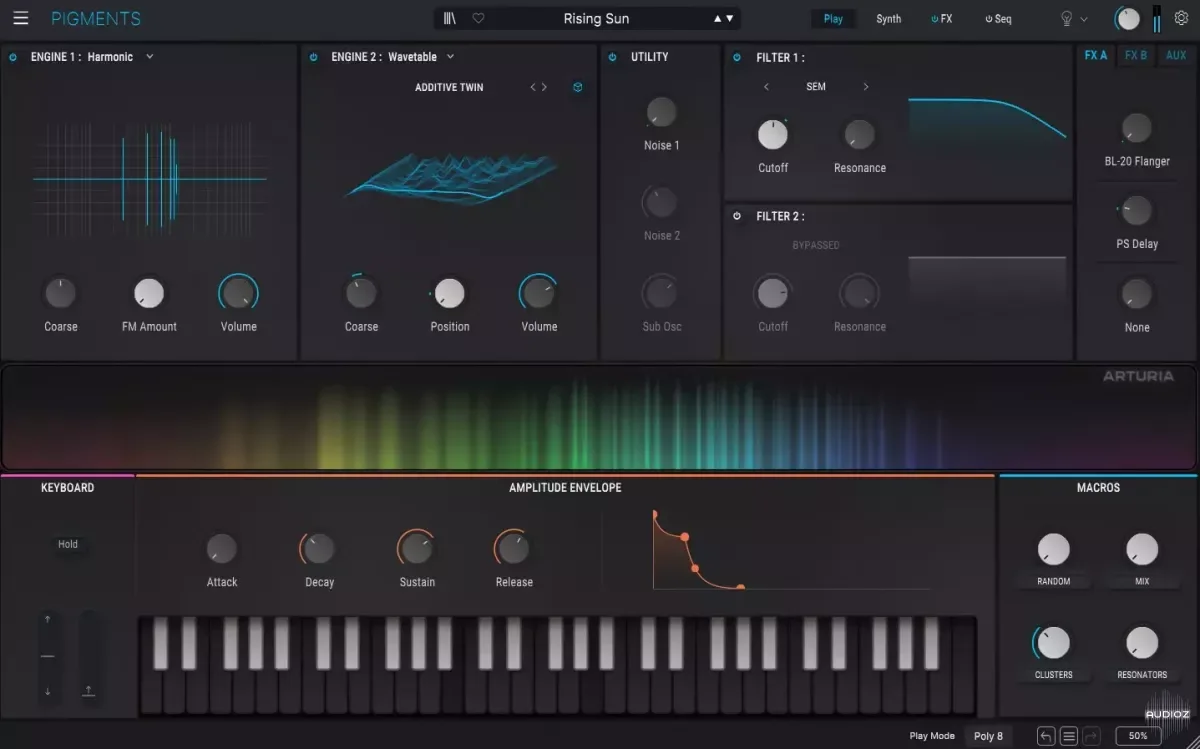
Task: Go to previous preset with up arrow
Action: [717, 18]
